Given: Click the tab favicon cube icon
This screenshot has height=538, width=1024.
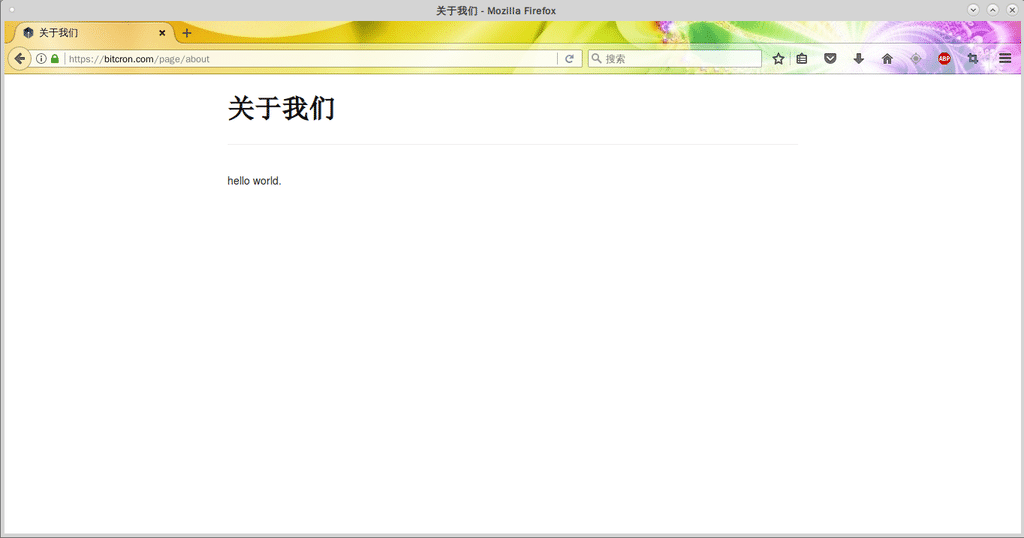Looking at the screenshot, I should pyautogui.click(x=28, y=33).
